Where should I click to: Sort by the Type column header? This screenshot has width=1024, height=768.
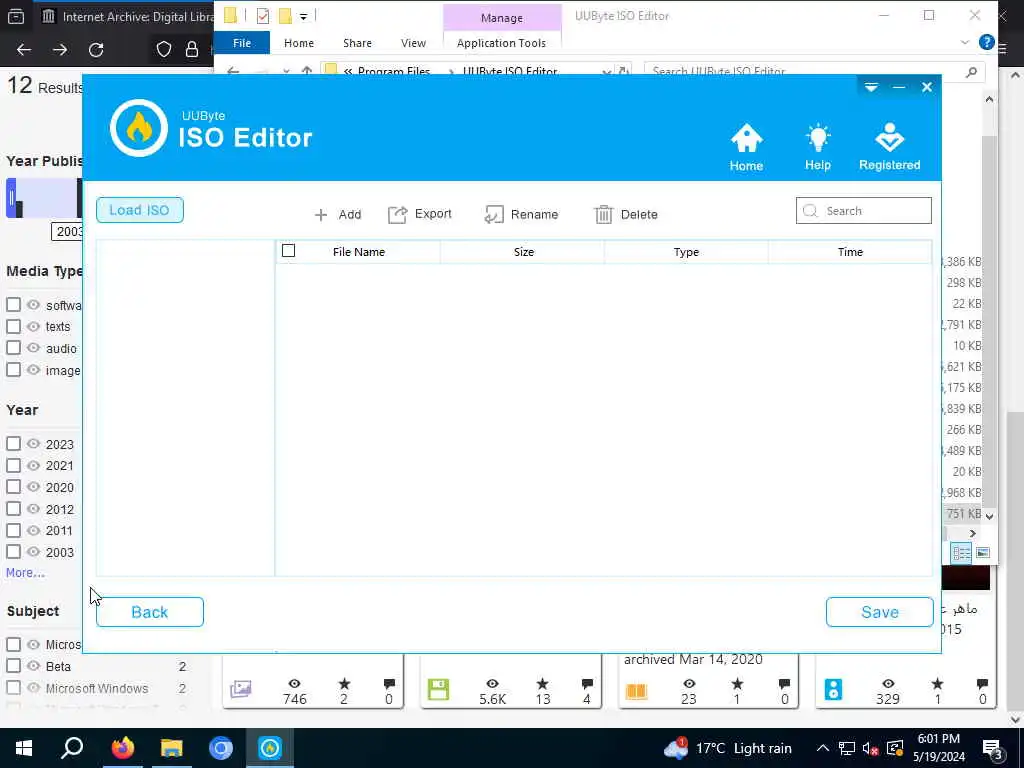[x=686, y=251]
